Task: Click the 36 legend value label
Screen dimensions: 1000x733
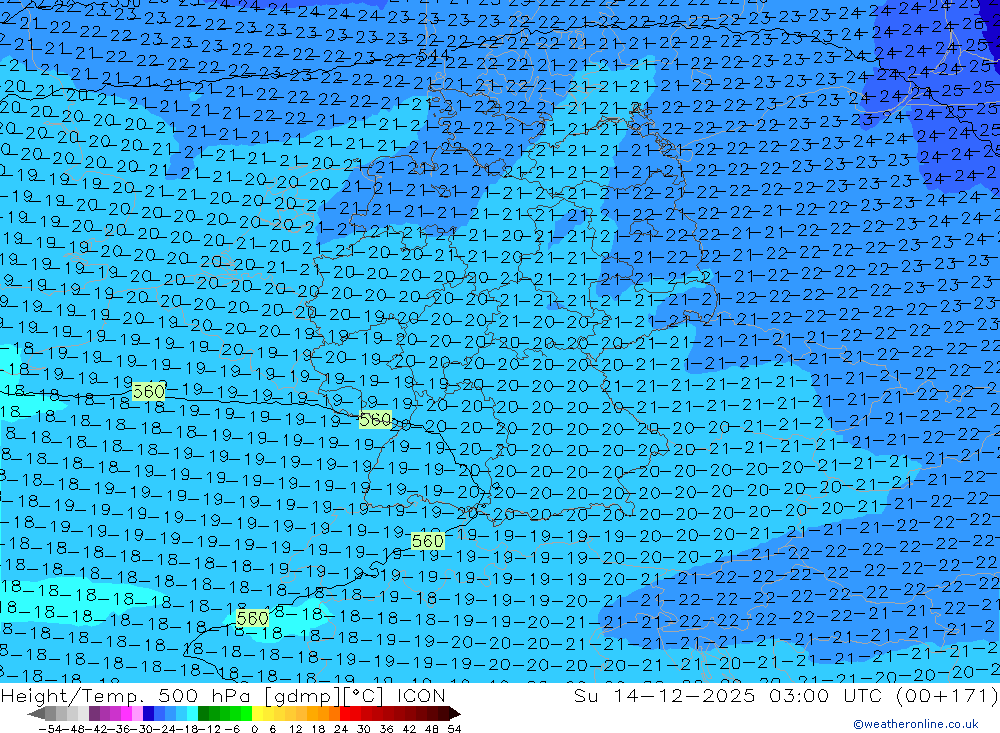Action: (x=386, y=729)
